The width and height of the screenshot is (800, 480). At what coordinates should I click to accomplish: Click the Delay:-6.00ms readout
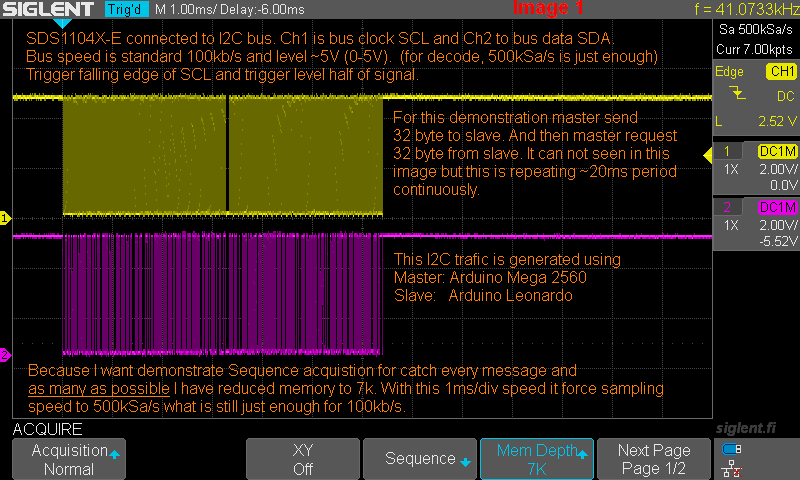point(264,9)
